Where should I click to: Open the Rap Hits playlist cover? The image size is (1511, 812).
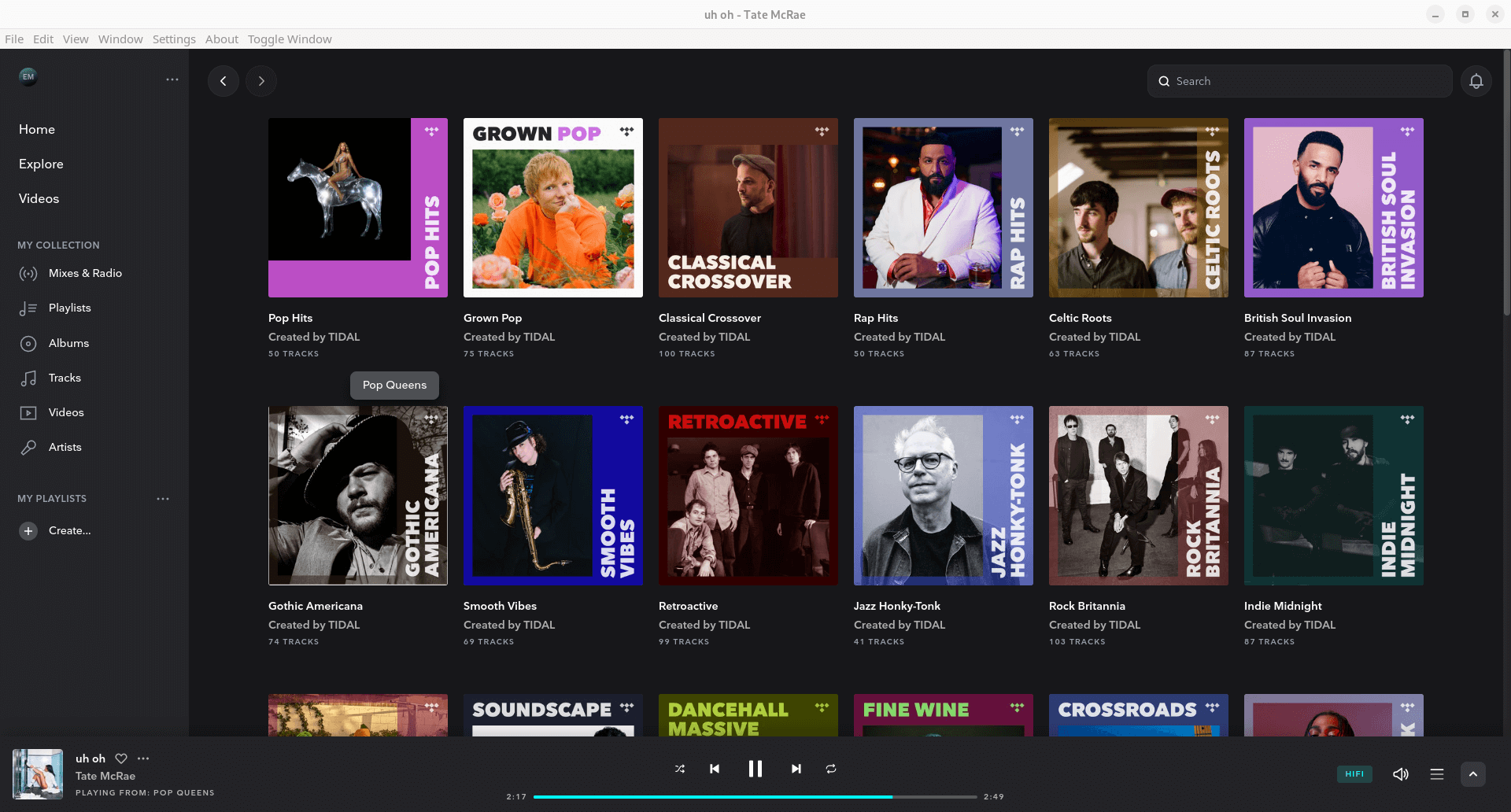(x=944, y=208)
